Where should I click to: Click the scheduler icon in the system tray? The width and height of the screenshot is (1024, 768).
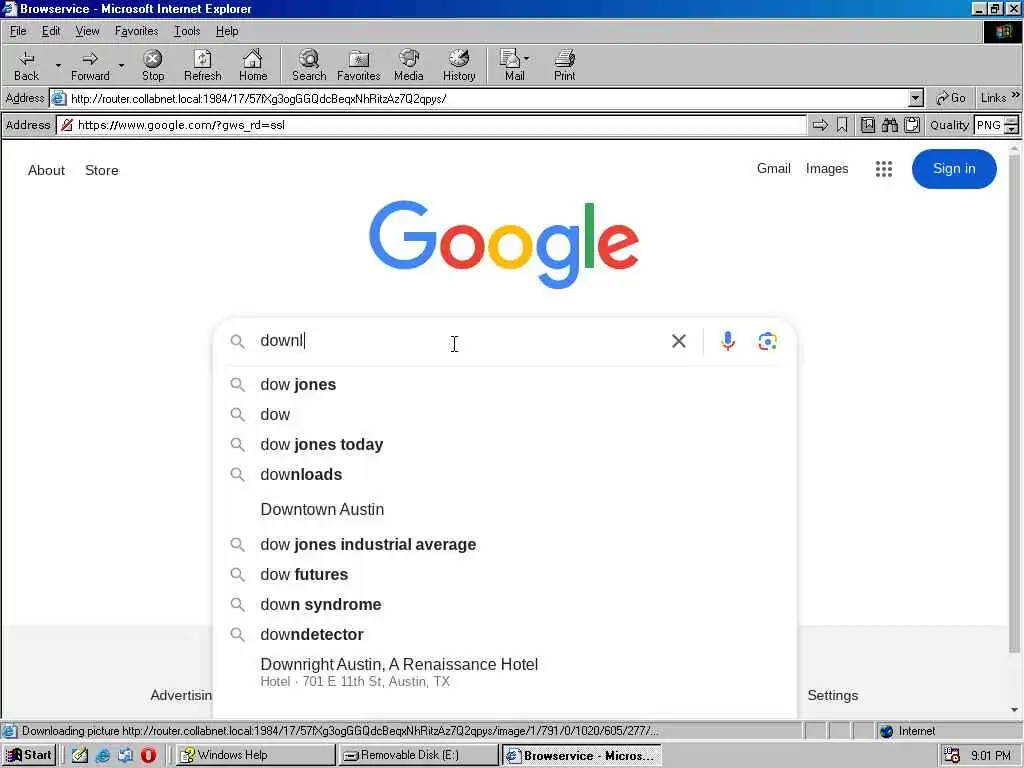point(952,756)
